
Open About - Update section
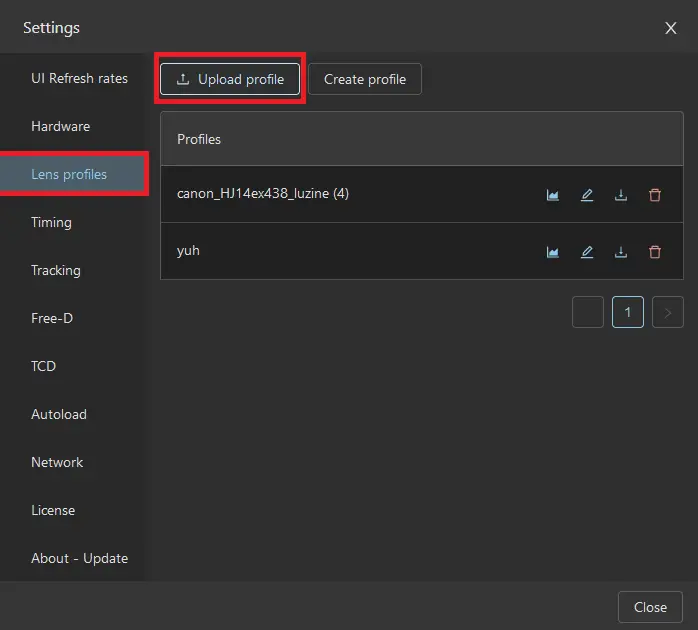(x=79, y=558)
